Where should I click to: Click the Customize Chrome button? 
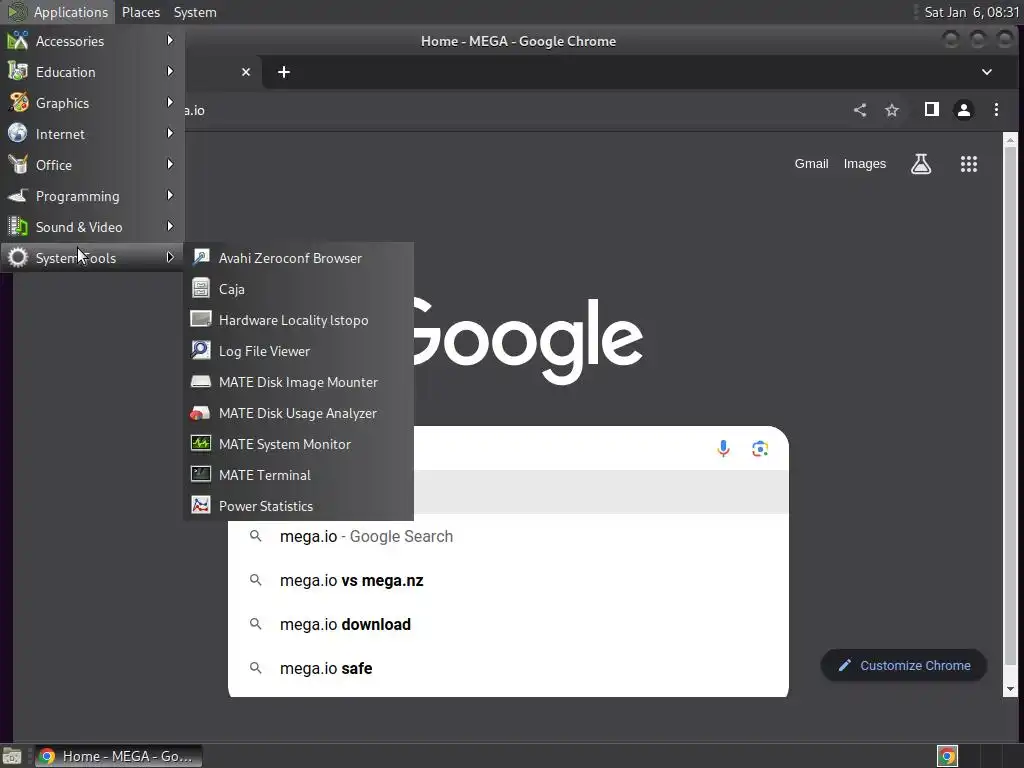[x=903, y=665]
